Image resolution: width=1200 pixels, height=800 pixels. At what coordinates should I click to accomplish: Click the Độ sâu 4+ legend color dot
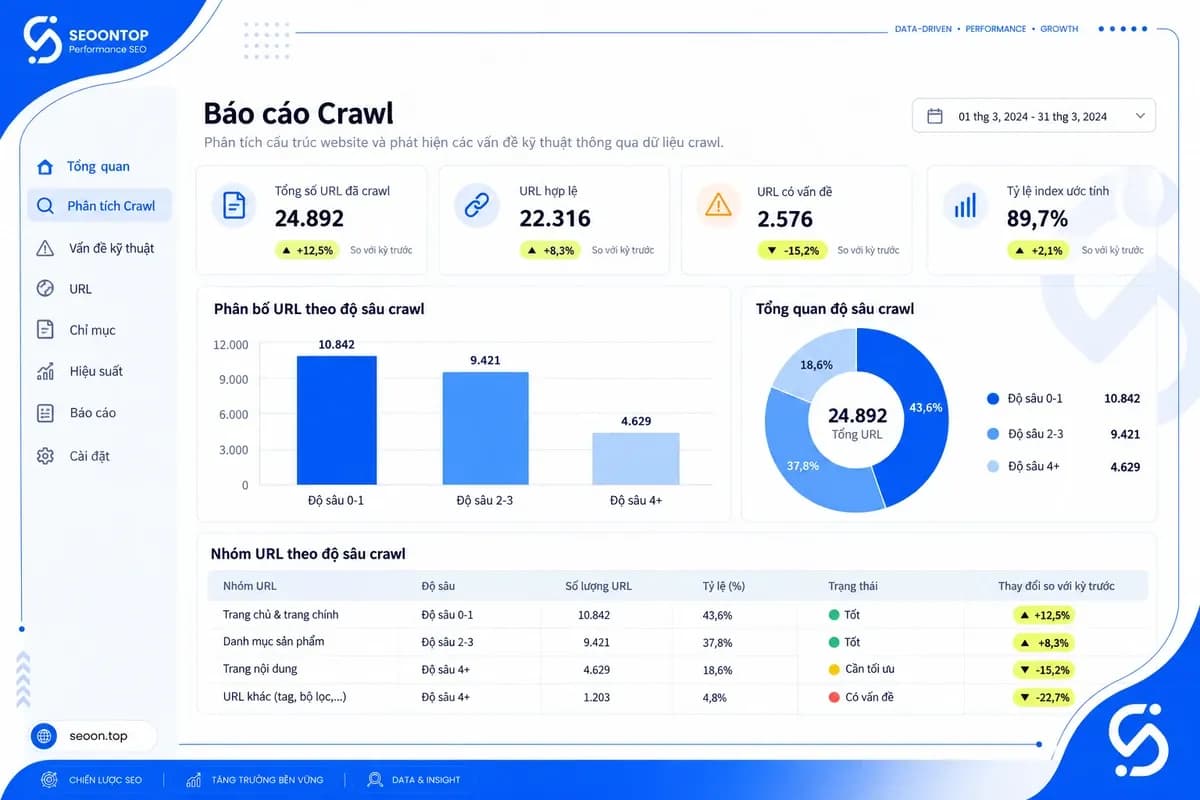[993, 466]
